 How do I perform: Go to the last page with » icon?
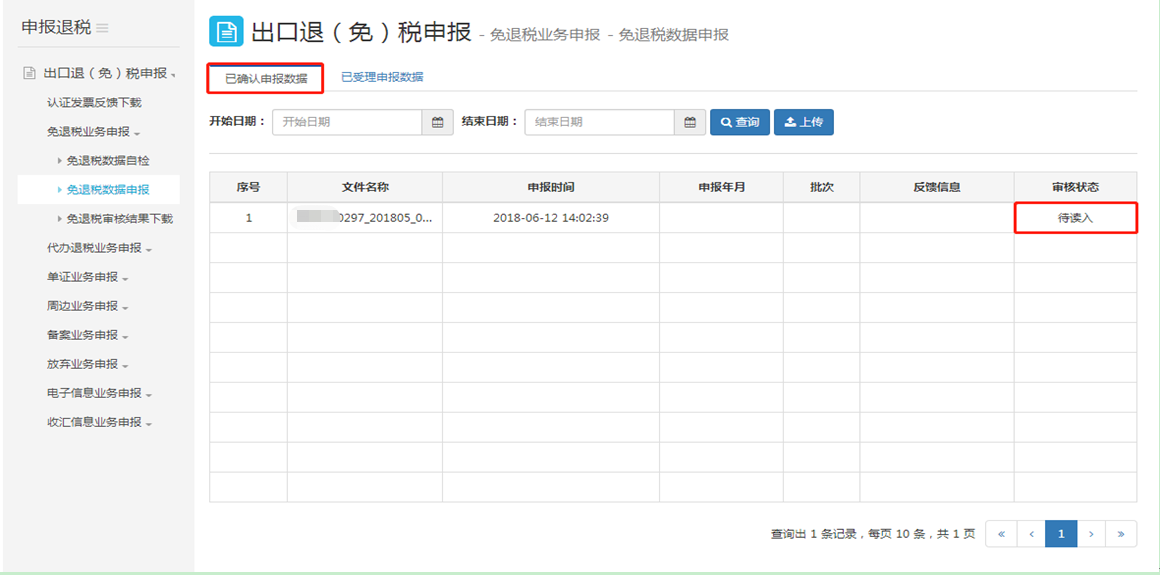[x=1121, y=534]
